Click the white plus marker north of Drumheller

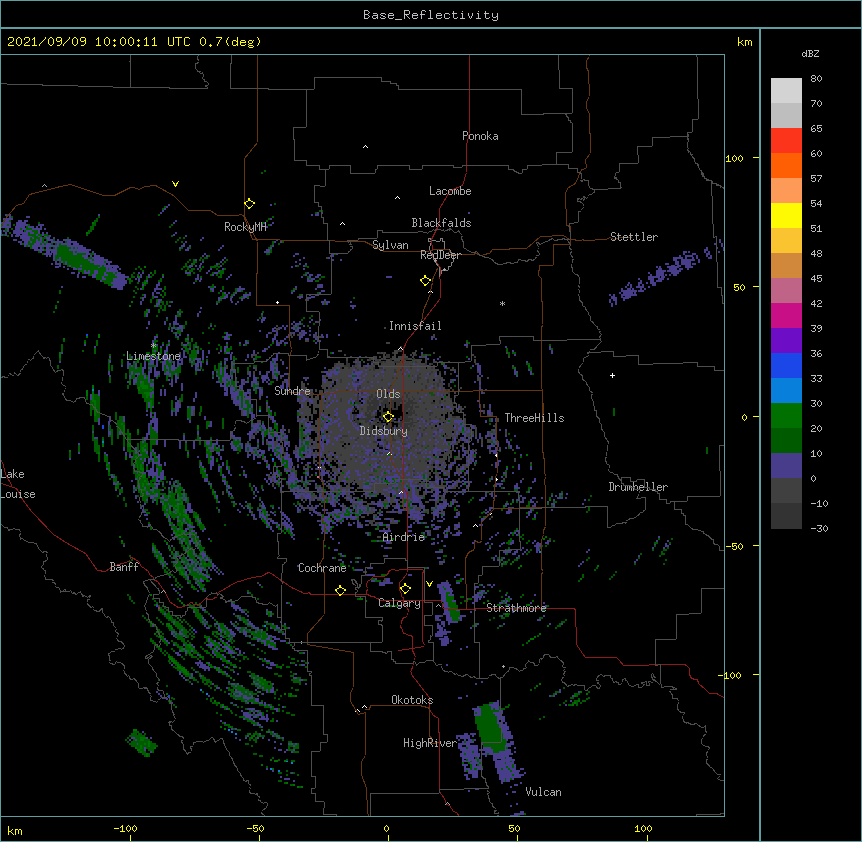[612, 375]
